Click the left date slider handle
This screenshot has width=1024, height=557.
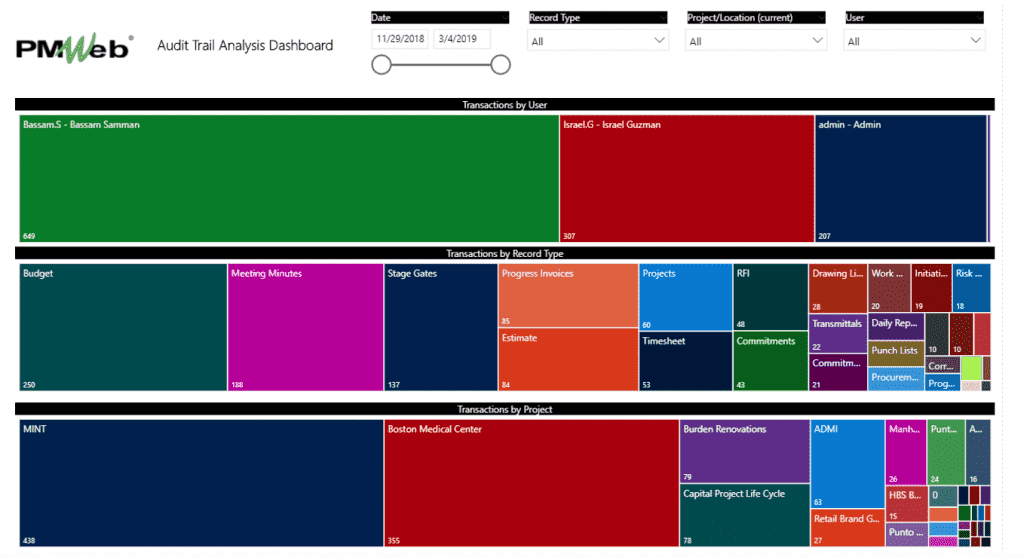coord(381,65)
